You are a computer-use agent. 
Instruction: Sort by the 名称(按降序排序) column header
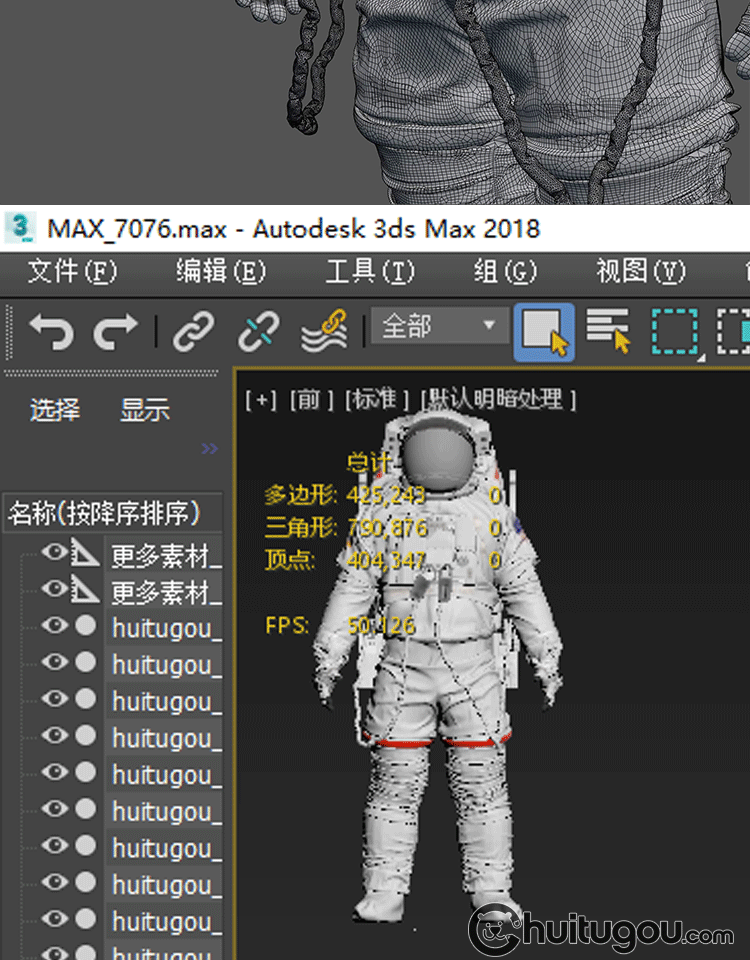point(113,512)
